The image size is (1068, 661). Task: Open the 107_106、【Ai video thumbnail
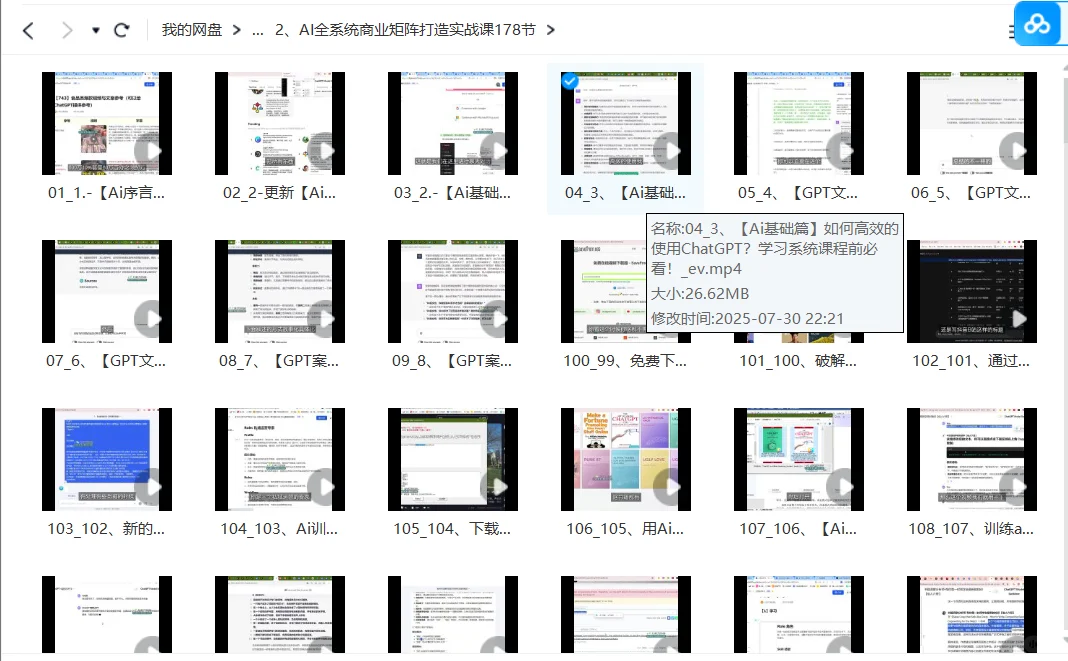(799, 459)
